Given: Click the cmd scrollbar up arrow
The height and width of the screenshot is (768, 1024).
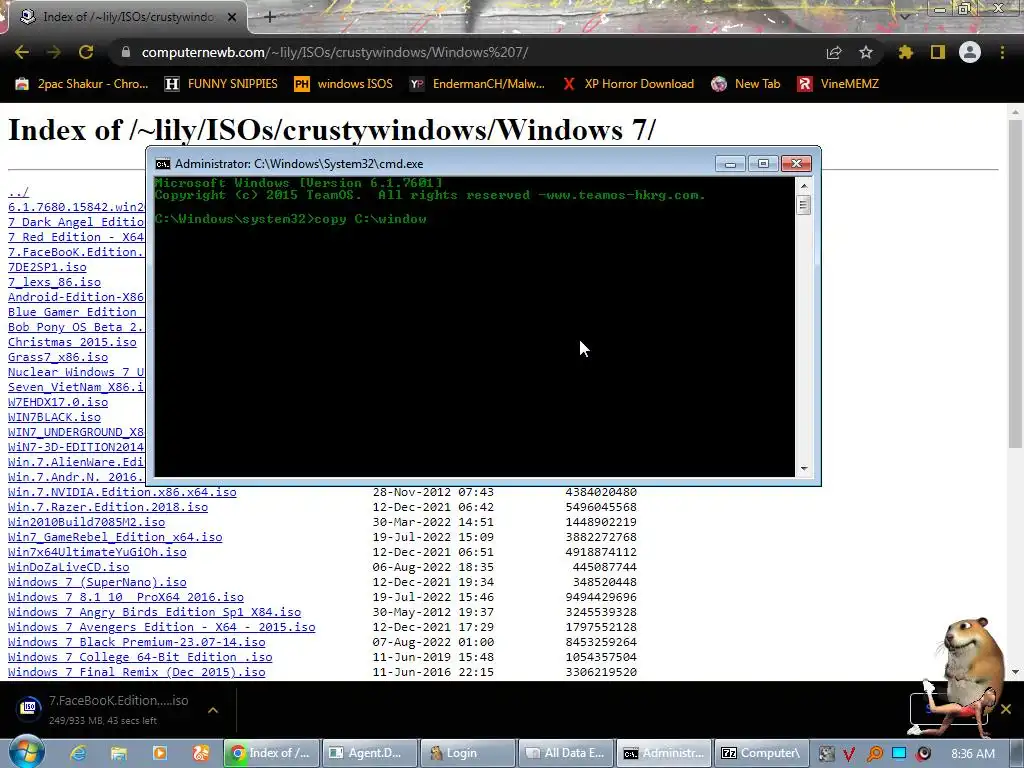Looking at the screenshot, I should click(x=804, y=186).
